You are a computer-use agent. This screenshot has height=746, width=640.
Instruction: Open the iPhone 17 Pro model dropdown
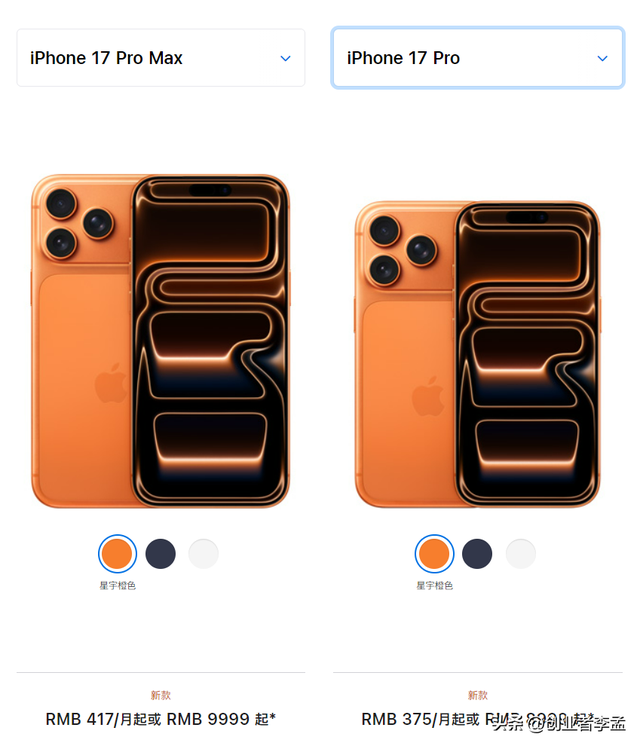pyautogui.click(x=478, y=58)
